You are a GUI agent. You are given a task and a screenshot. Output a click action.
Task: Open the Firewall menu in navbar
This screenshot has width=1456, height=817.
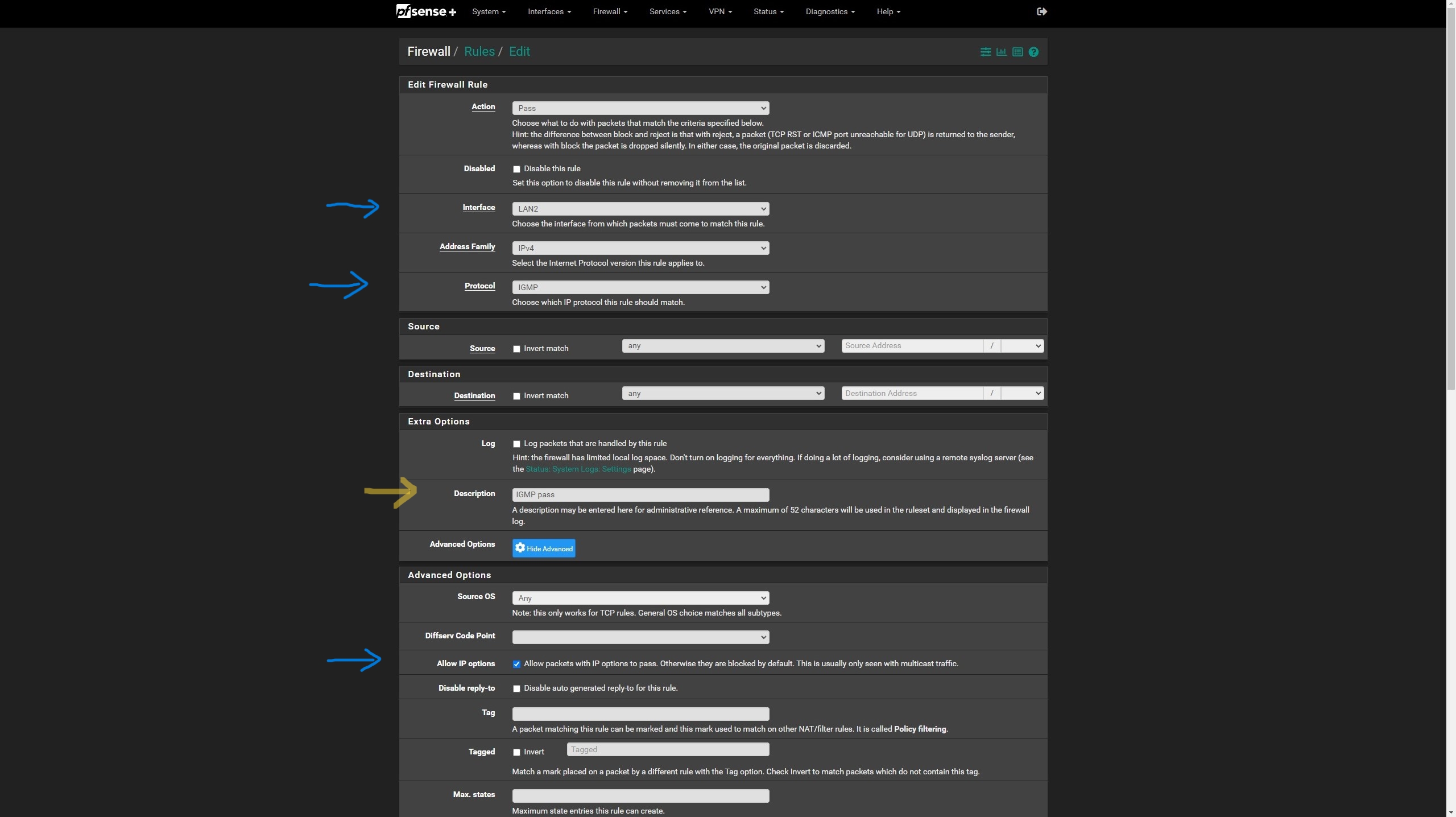tap(610, 11)
